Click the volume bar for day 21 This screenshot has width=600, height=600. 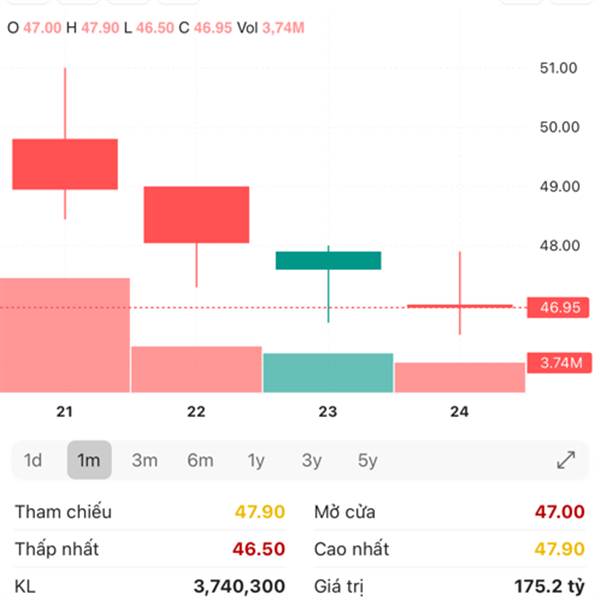(x=65, y=336)
